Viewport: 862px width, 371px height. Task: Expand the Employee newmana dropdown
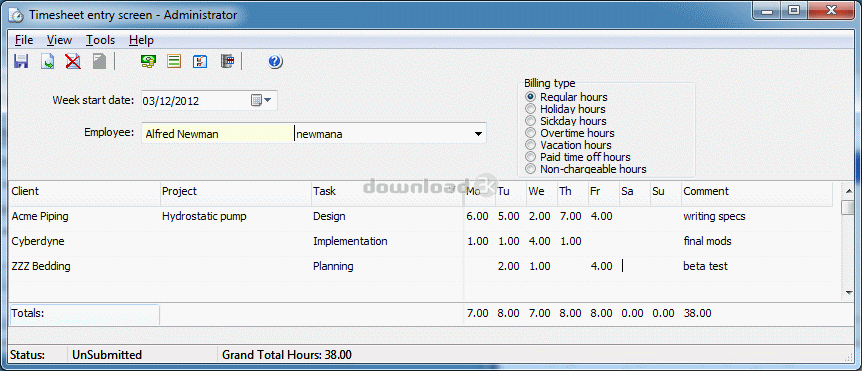[478, 134]
